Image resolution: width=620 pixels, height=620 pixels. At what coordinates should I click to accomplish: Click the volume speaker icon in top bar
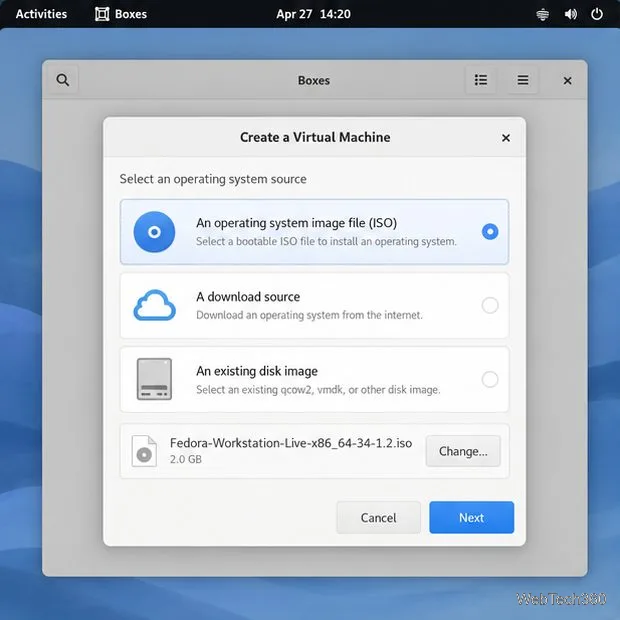point(570,14)
